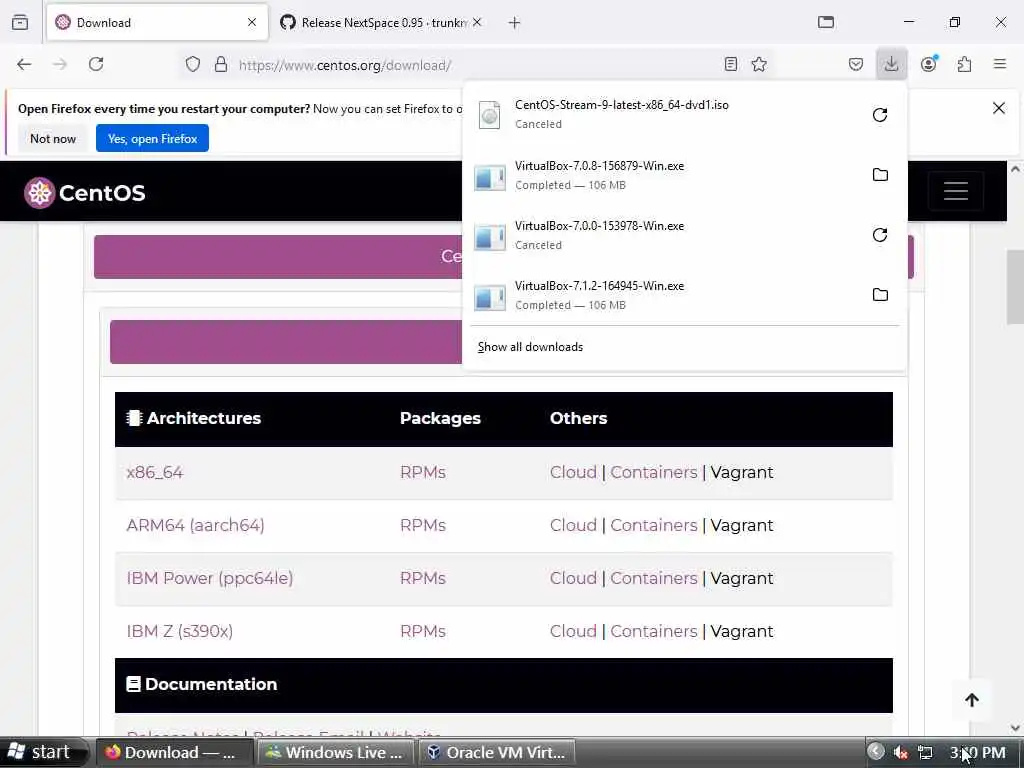Switch to Windows Live taskbar item
Screen dimensions: 1024x768
point(336,752)
